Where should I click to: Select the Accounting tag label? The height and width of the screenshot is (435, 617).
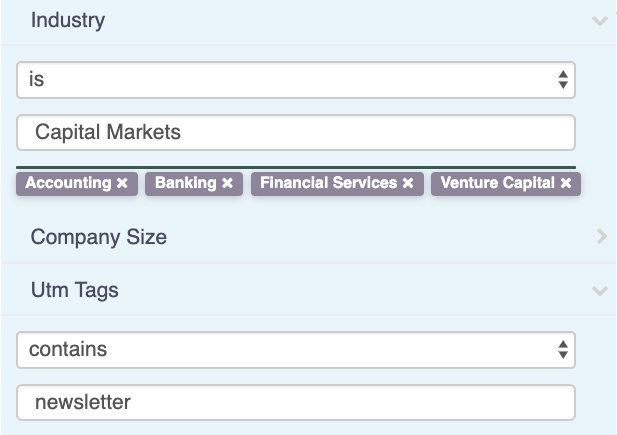pyautogui.click(x=68, y=183)
